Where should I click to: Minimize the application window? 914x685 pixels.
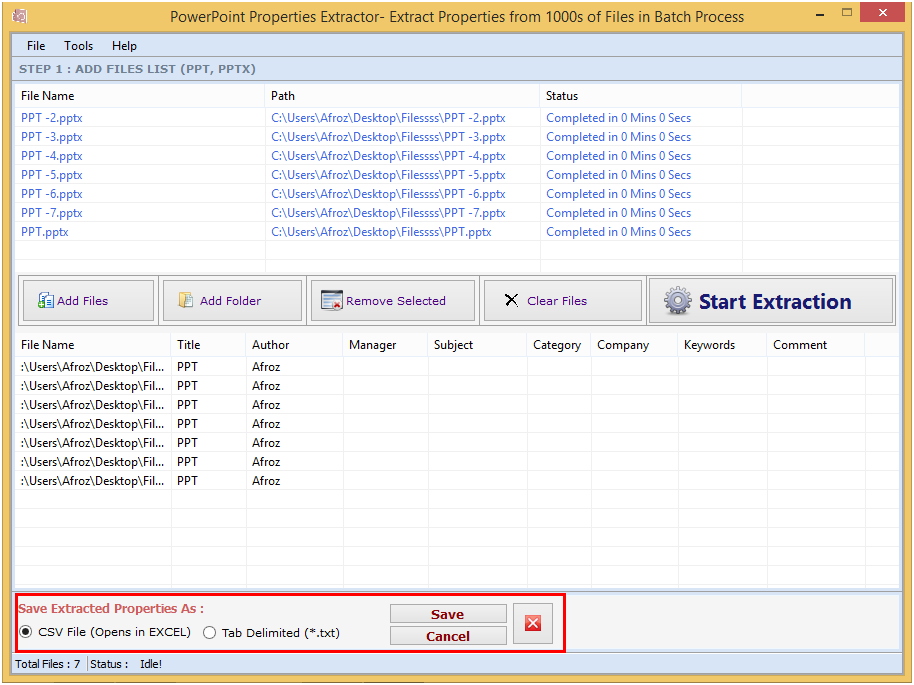pos(820,14)
